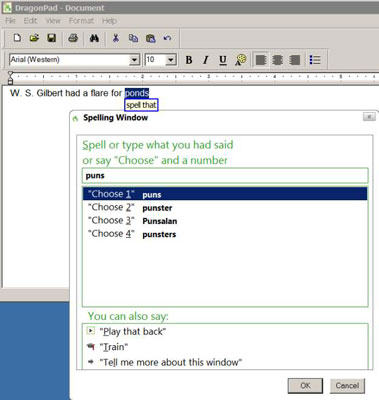Open the File menu

click(10, 21)
